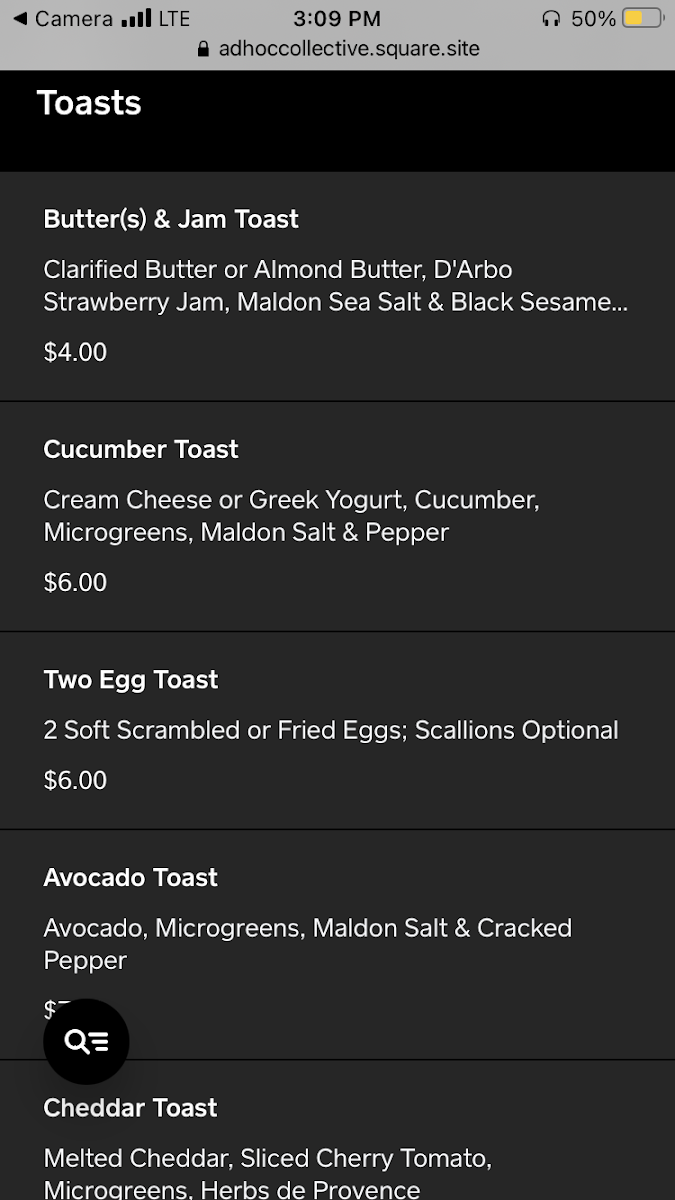Viewport: 675px width, 1200px height.
Task: Select the Cucumber Toast menu item
Action: pos(140,450)
